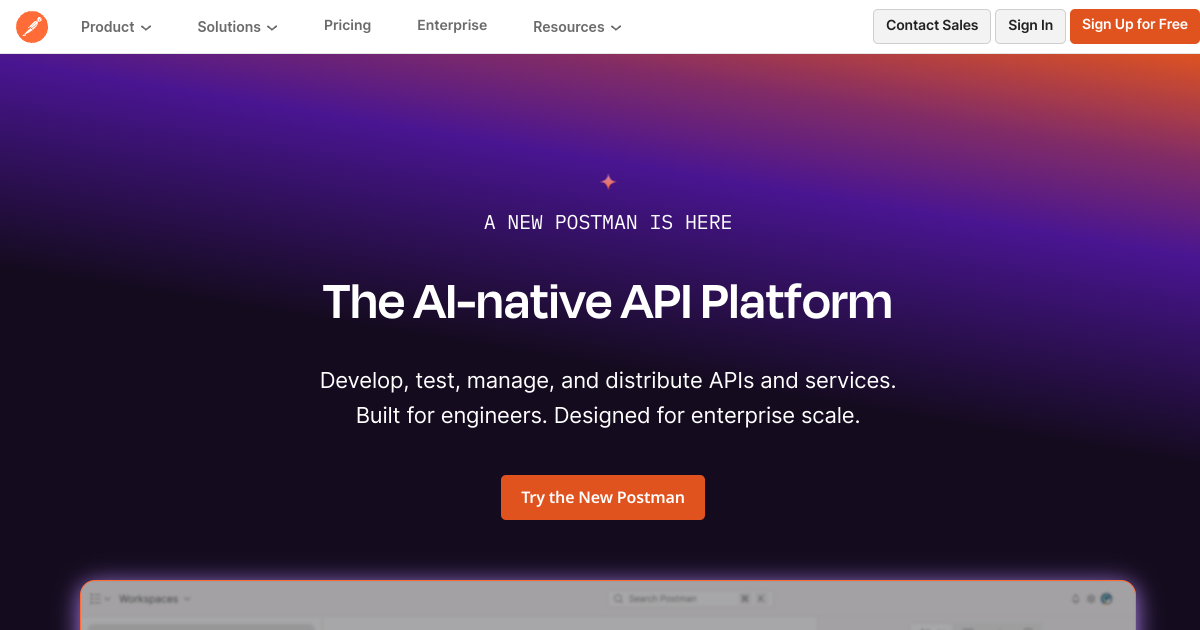Click the 'A NEW POSTMAN IS HERE' text
Image resolution: width=1200 pixels, height=630 pixels.
click(x=608, y=223)
